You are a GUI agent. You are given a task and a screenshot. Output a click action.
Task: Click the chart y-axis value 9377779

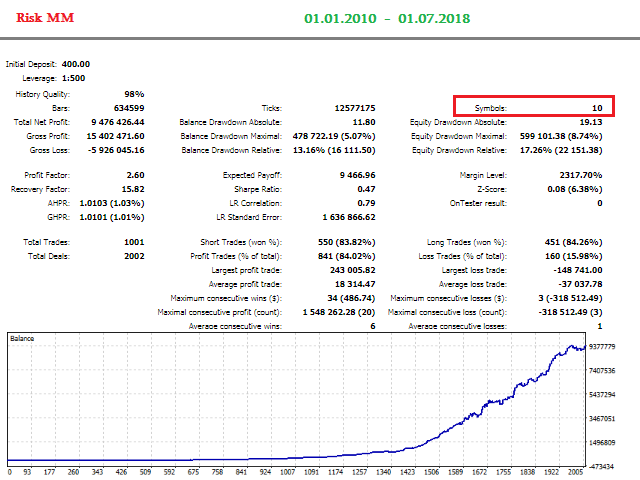coord(602,347)
